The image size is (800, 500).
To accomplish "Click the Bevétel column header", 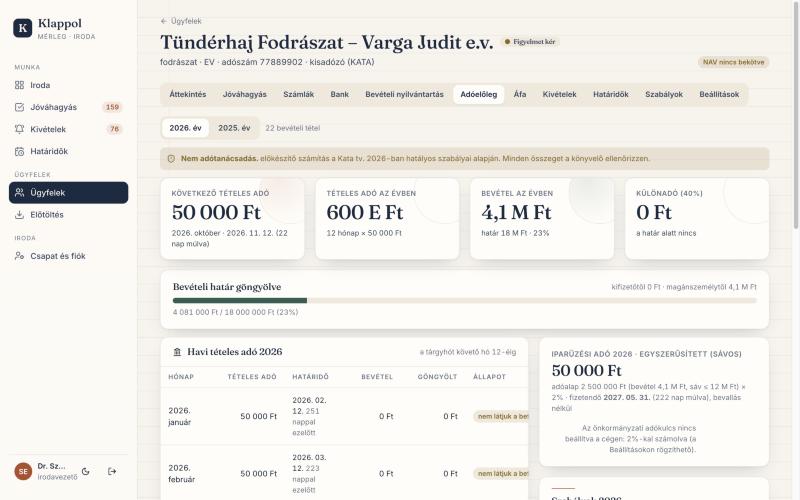I will [x=377, y=377].
